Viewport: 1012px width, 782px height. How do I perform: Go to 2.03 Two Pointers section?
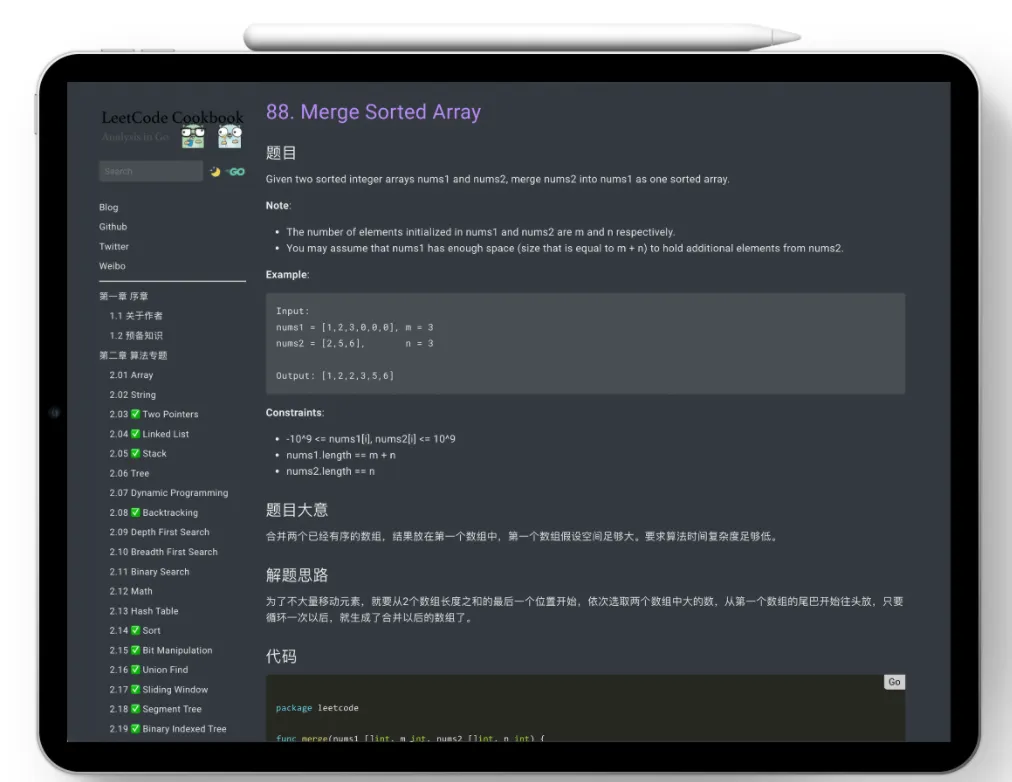tap(154, 414)
